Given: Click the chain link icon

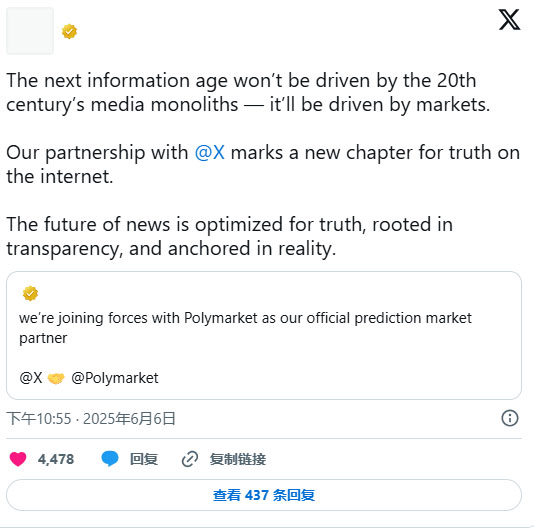Looking at the screenshot, I should (190, 459).
